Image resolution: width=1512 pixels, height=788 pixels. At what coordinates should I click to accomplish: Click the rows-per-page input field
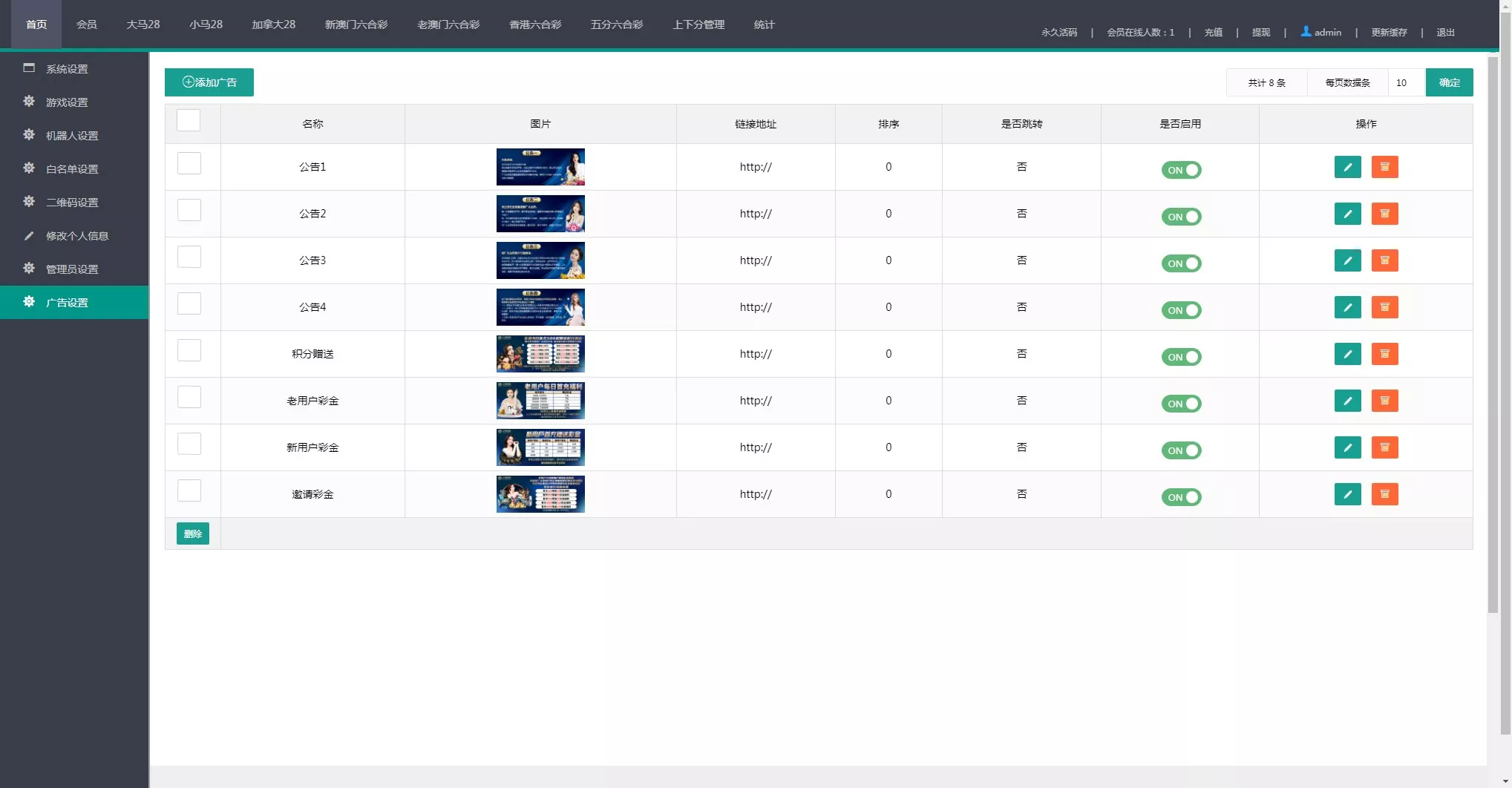[1406, 82]
